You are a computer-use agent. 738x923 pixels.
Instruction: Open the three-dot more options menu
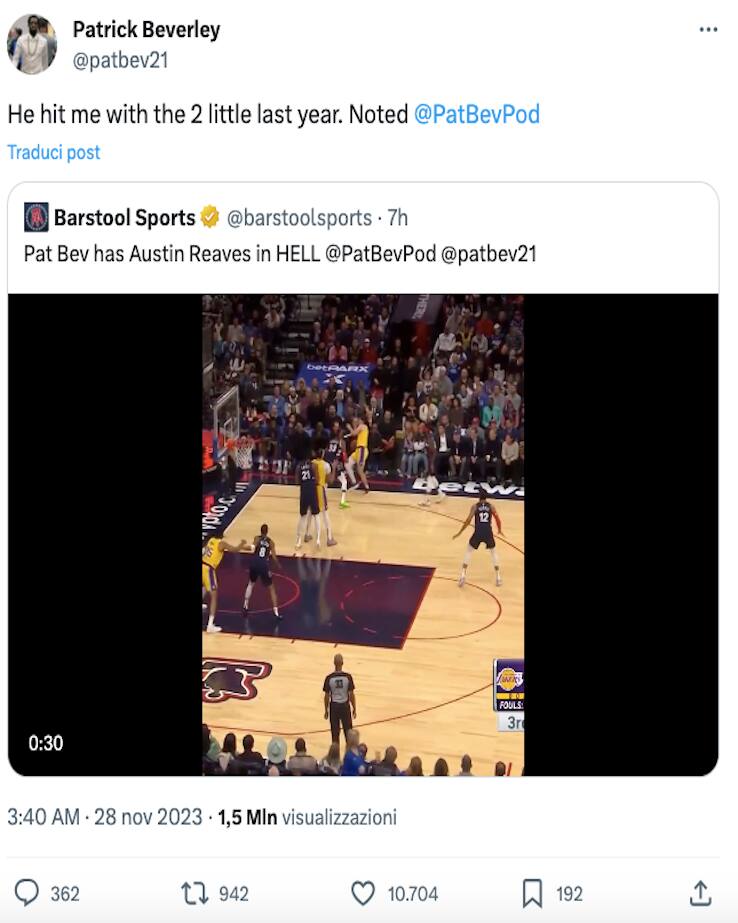pyautogui.click(x=708, y=30)
